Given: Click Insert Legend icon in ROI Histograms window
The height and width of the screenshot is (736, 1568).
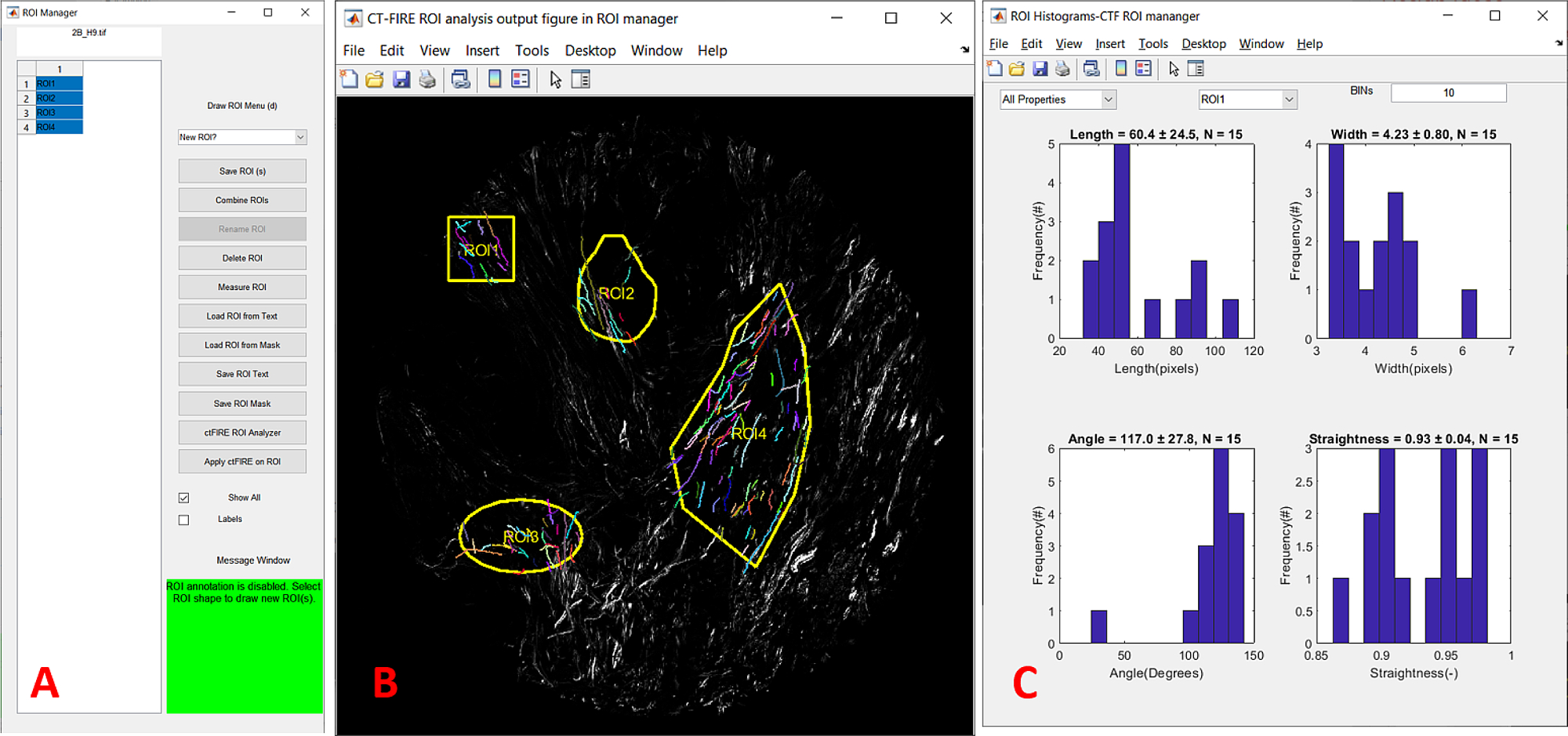Looking at the screenshot, I should click(1144, 69).
